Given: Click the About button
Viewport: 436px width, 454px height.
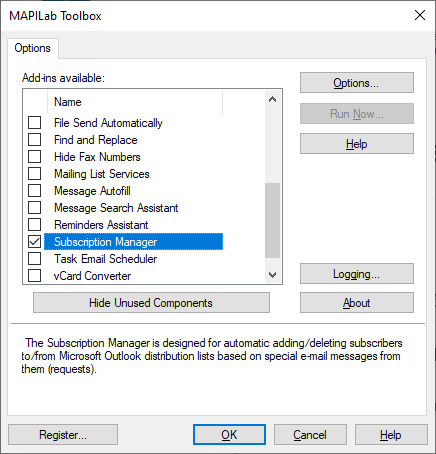Looking at the screenshot, I should click(357, 303).
